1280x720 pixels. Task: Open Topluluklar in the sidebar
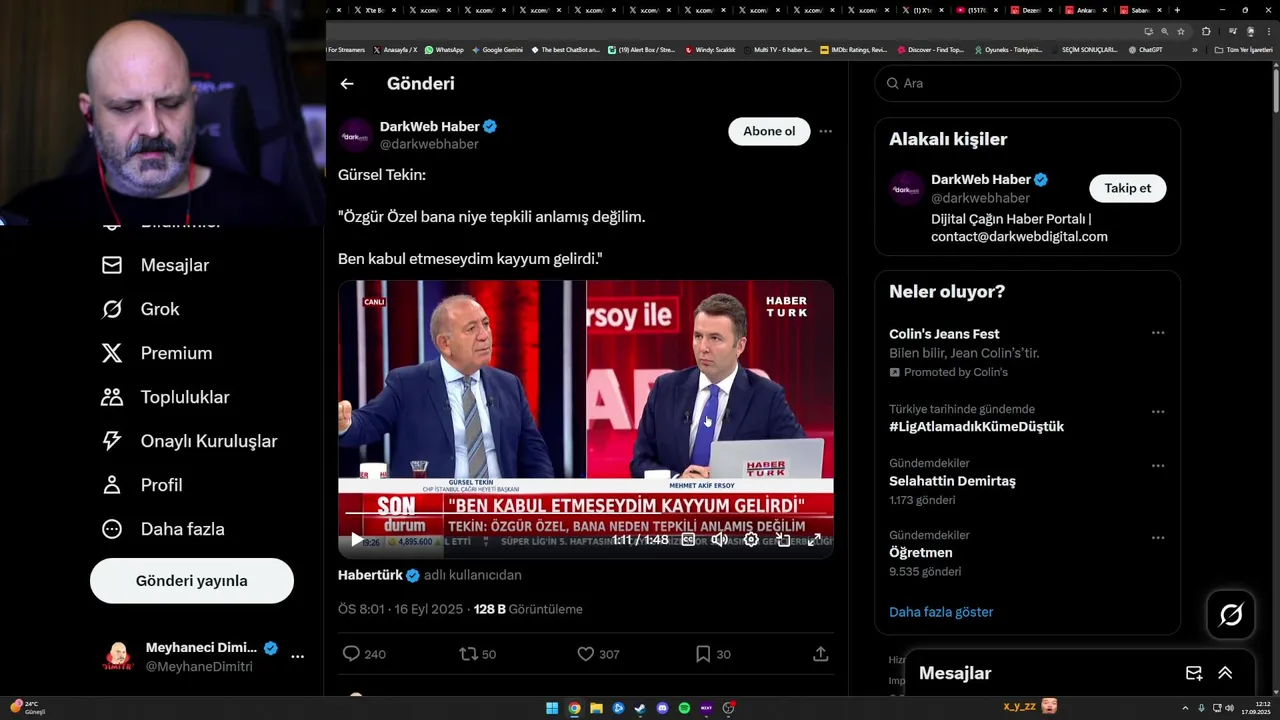tap(165, 397)
